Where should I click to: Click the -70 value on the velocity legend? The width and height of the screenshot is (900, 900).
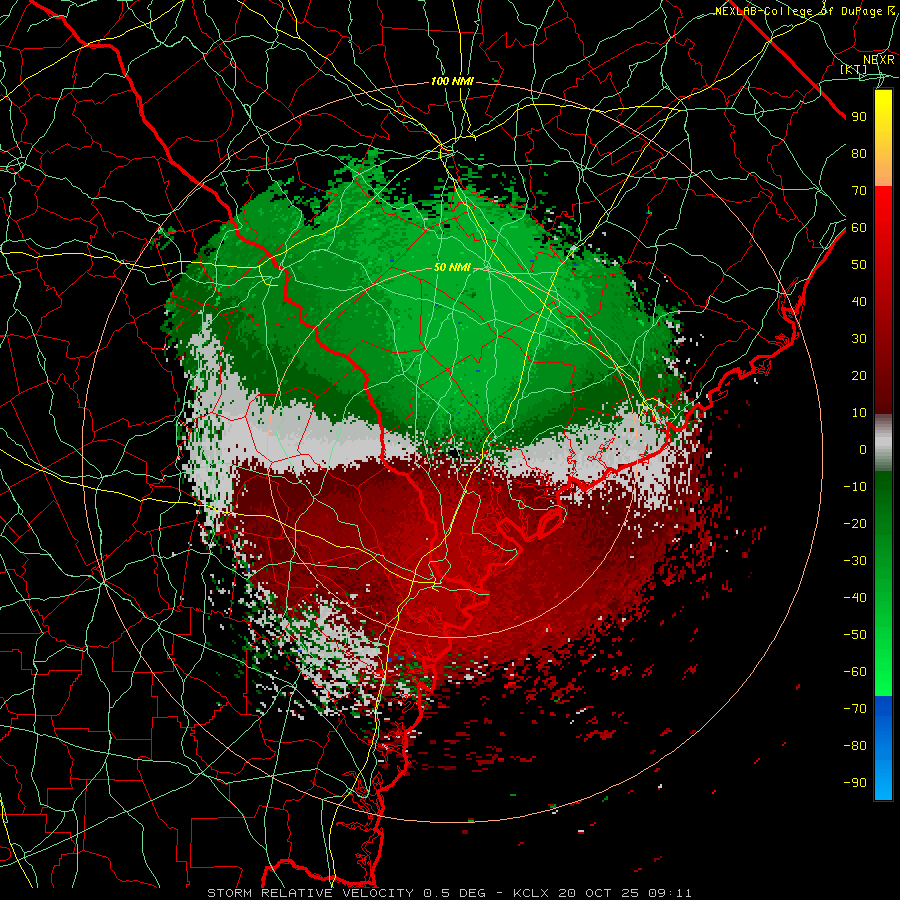(x=855, y=709)
